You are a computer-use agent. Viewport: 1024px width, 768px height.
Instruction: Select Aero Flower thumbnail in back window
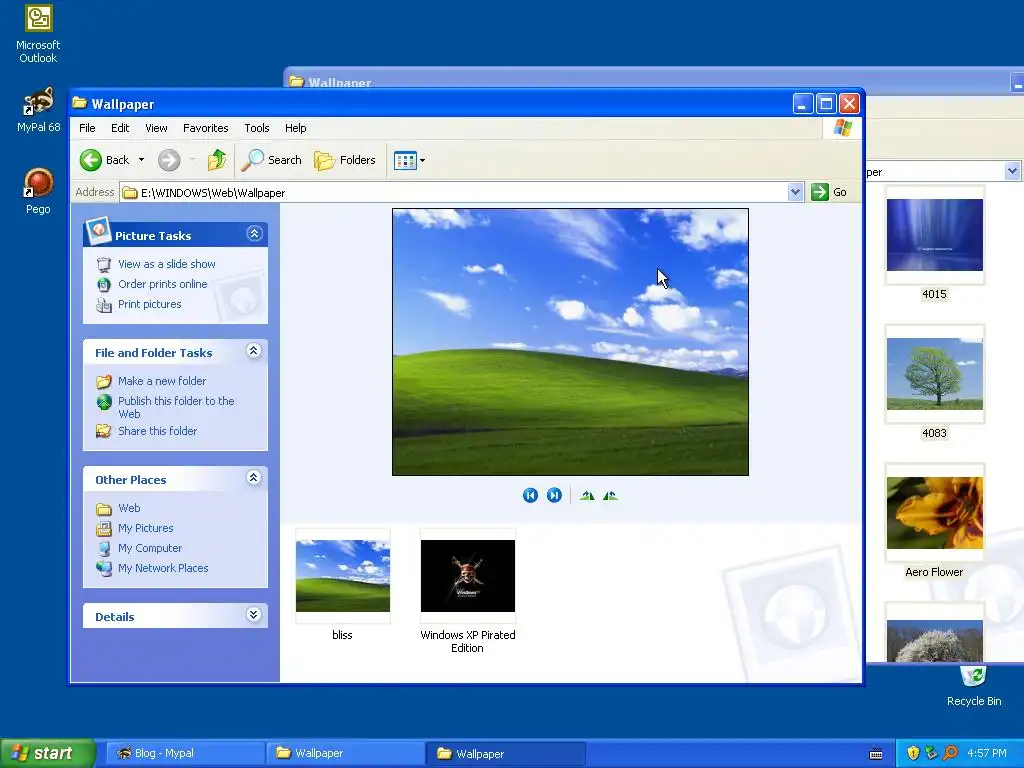(935, 513)
